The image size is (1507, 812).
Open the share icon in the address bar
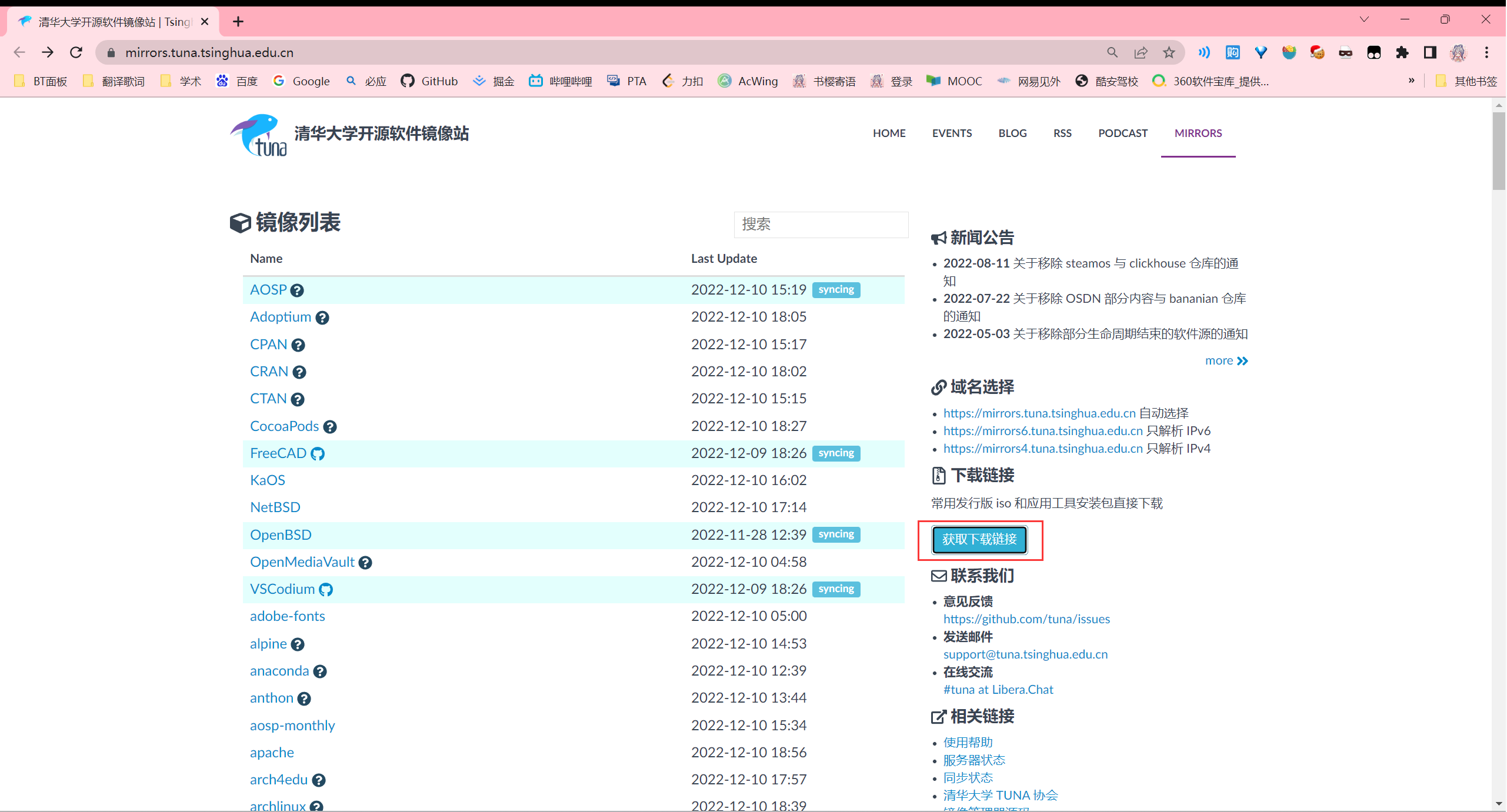pyautogui.click(x=1141, y=52)
